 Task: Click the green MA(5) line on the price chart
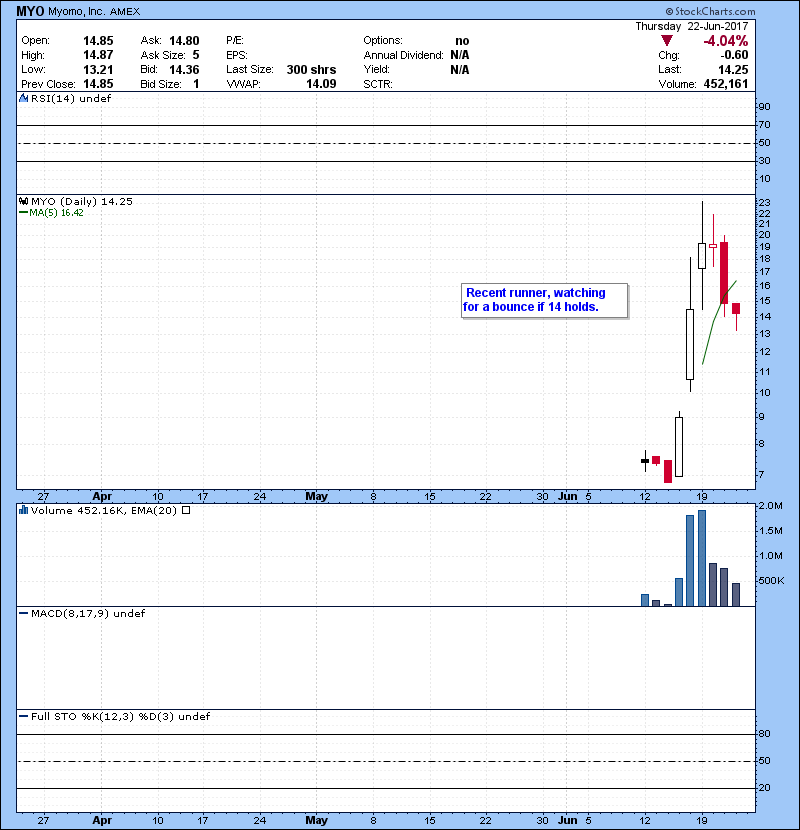pos(718,323)
